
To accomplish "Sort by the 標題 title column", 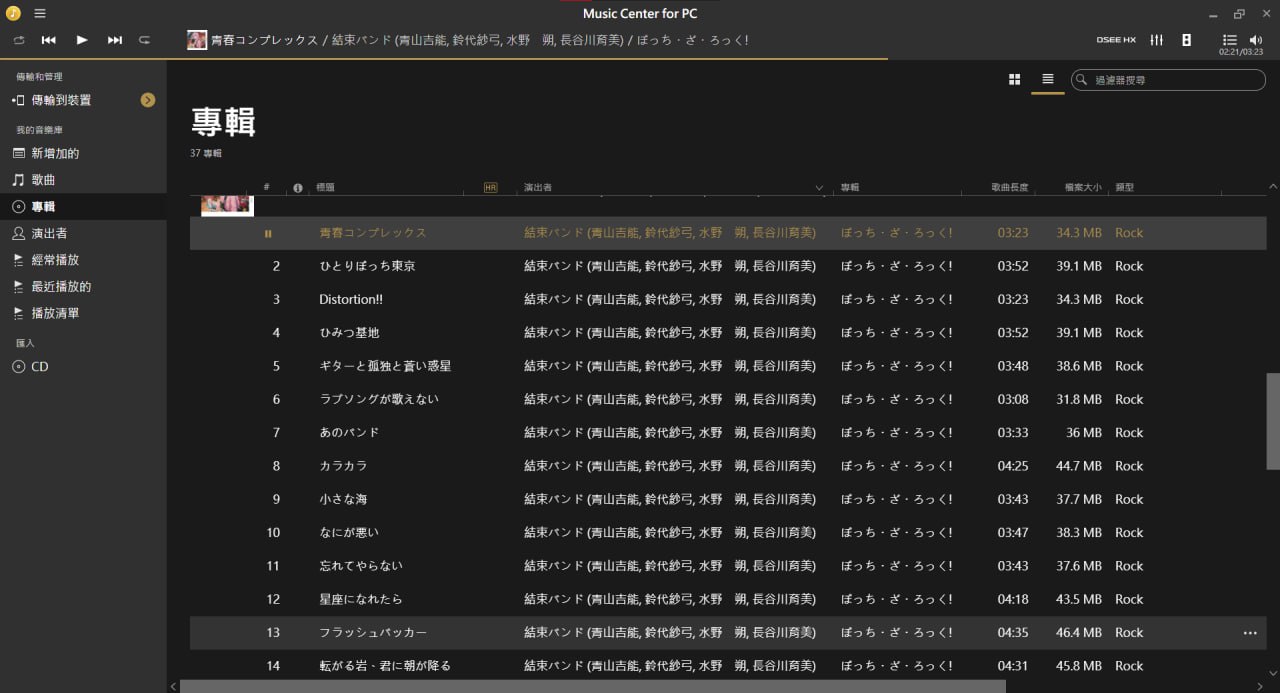I will click(325, 187).
